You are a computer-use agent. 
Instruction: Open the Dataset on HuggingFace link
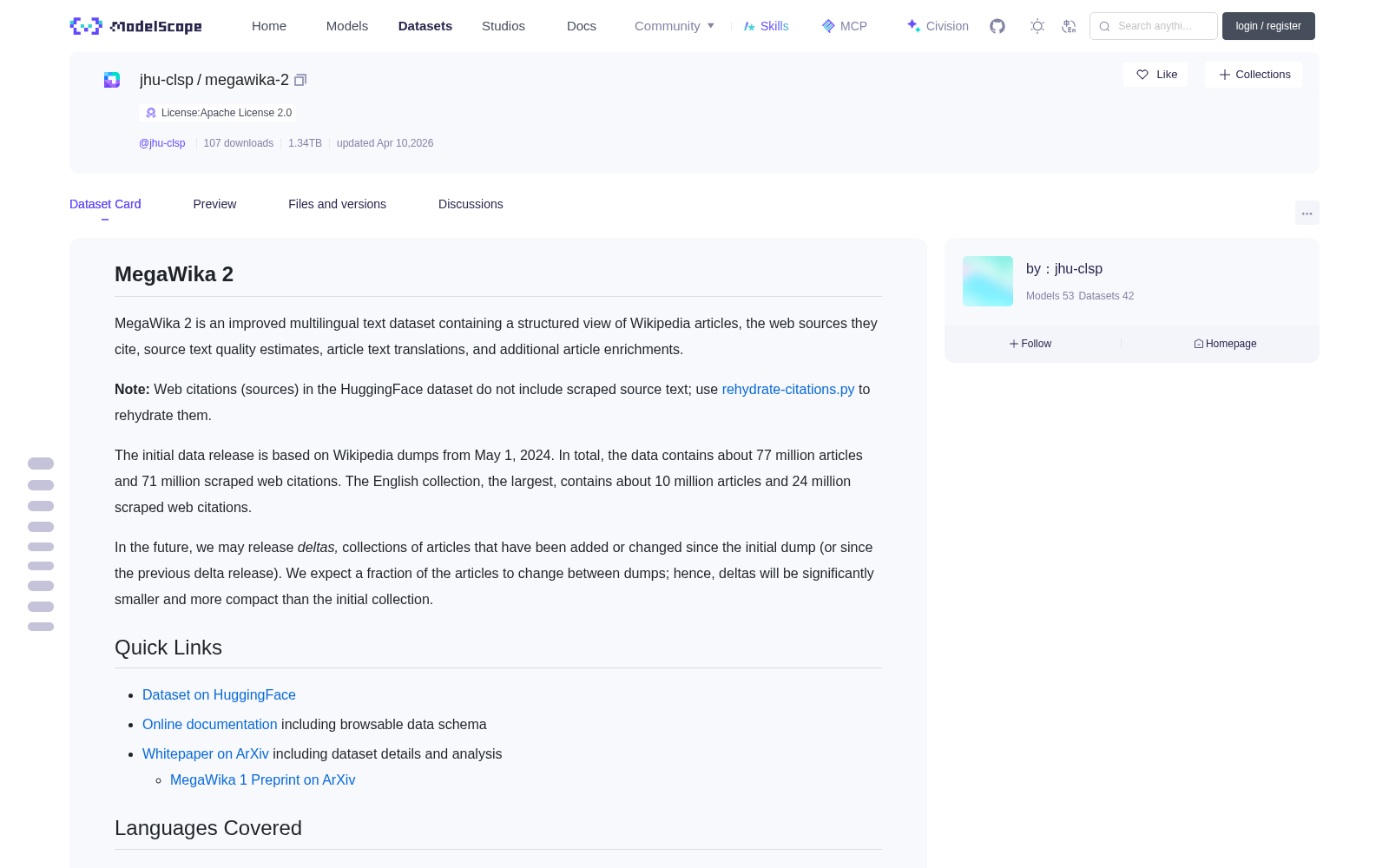point(219,695)
